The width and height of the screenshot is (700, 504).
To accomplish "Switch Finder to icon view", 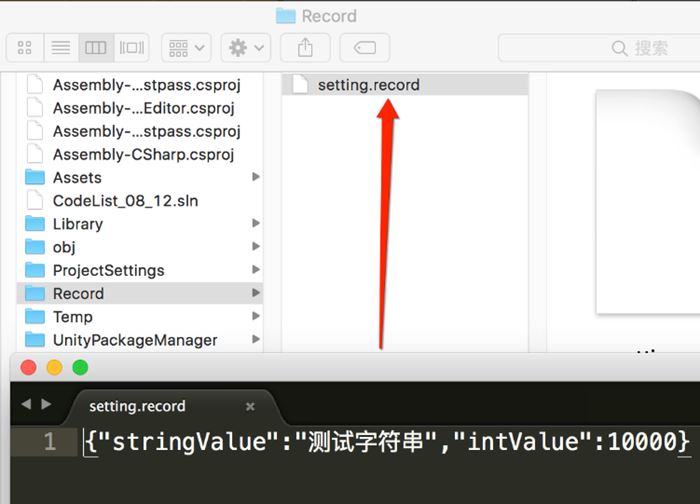I will click(x=25, y=47).
